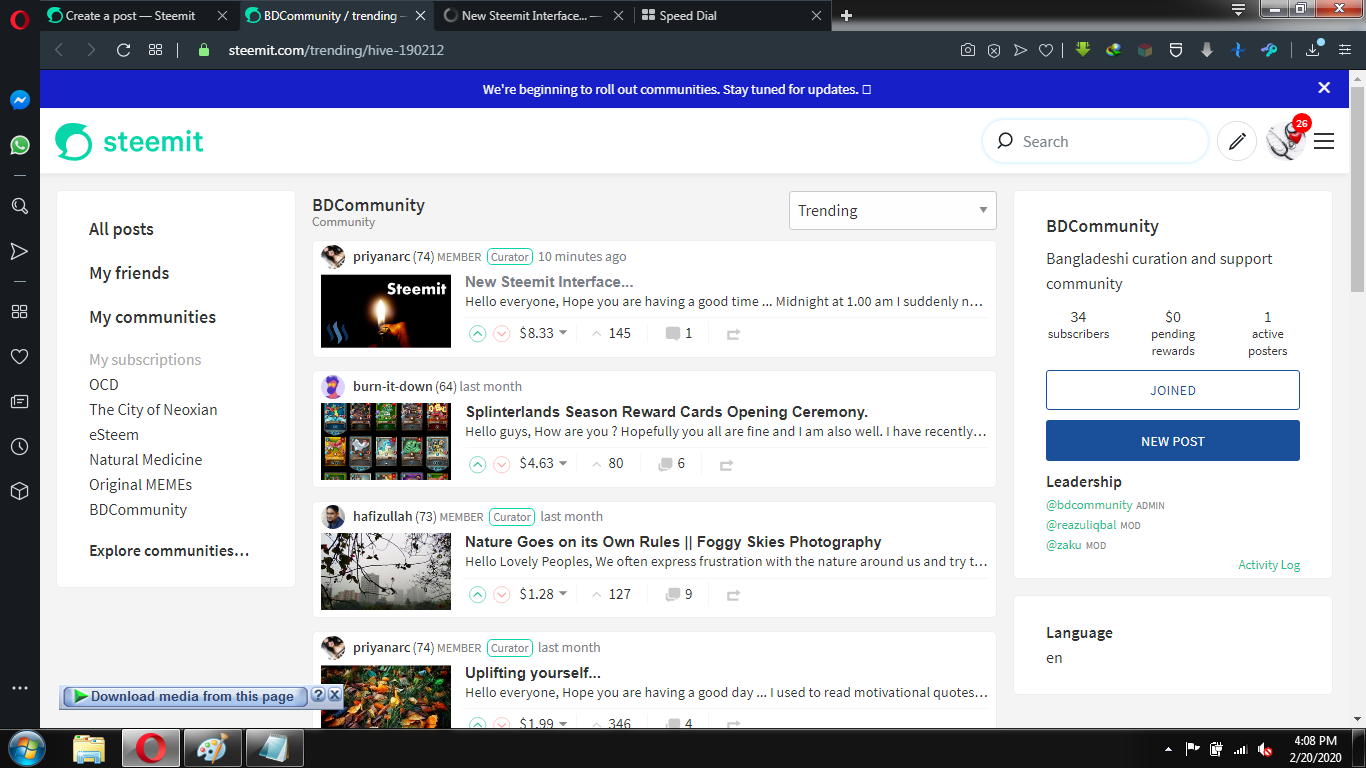Viewport: 1366px width, 768px height.
Task: Open the @bdcommunity admin profile
Action: point(1089,505)
